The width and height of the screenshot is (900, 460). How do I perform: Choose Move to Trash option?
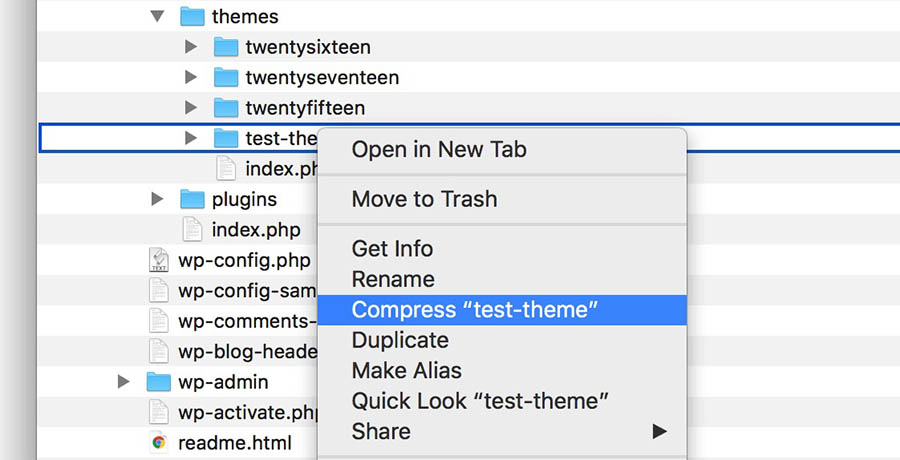(x=424, y=199)
